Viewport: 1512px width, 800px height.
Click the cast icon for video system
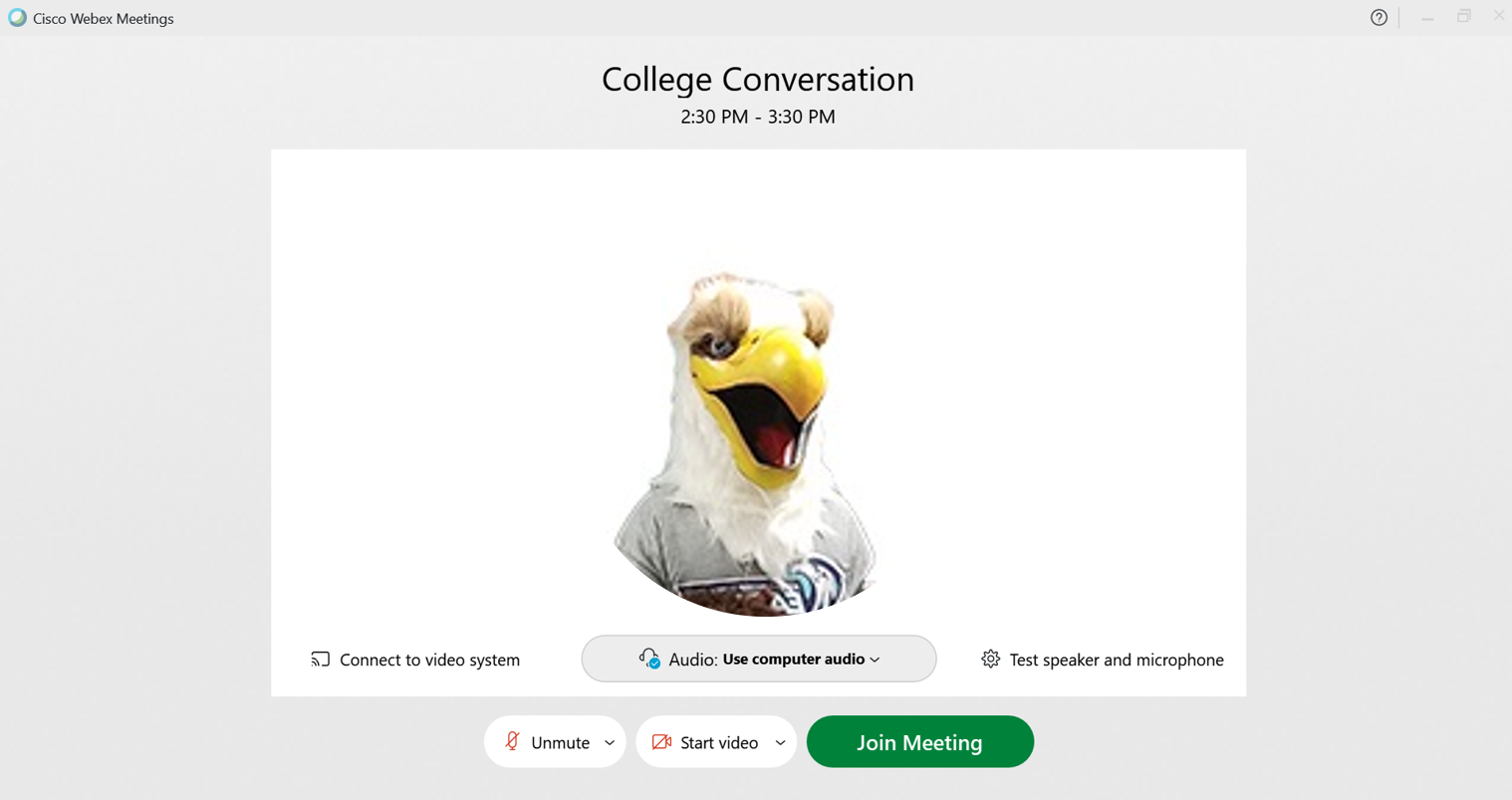[x=320, y=660]
